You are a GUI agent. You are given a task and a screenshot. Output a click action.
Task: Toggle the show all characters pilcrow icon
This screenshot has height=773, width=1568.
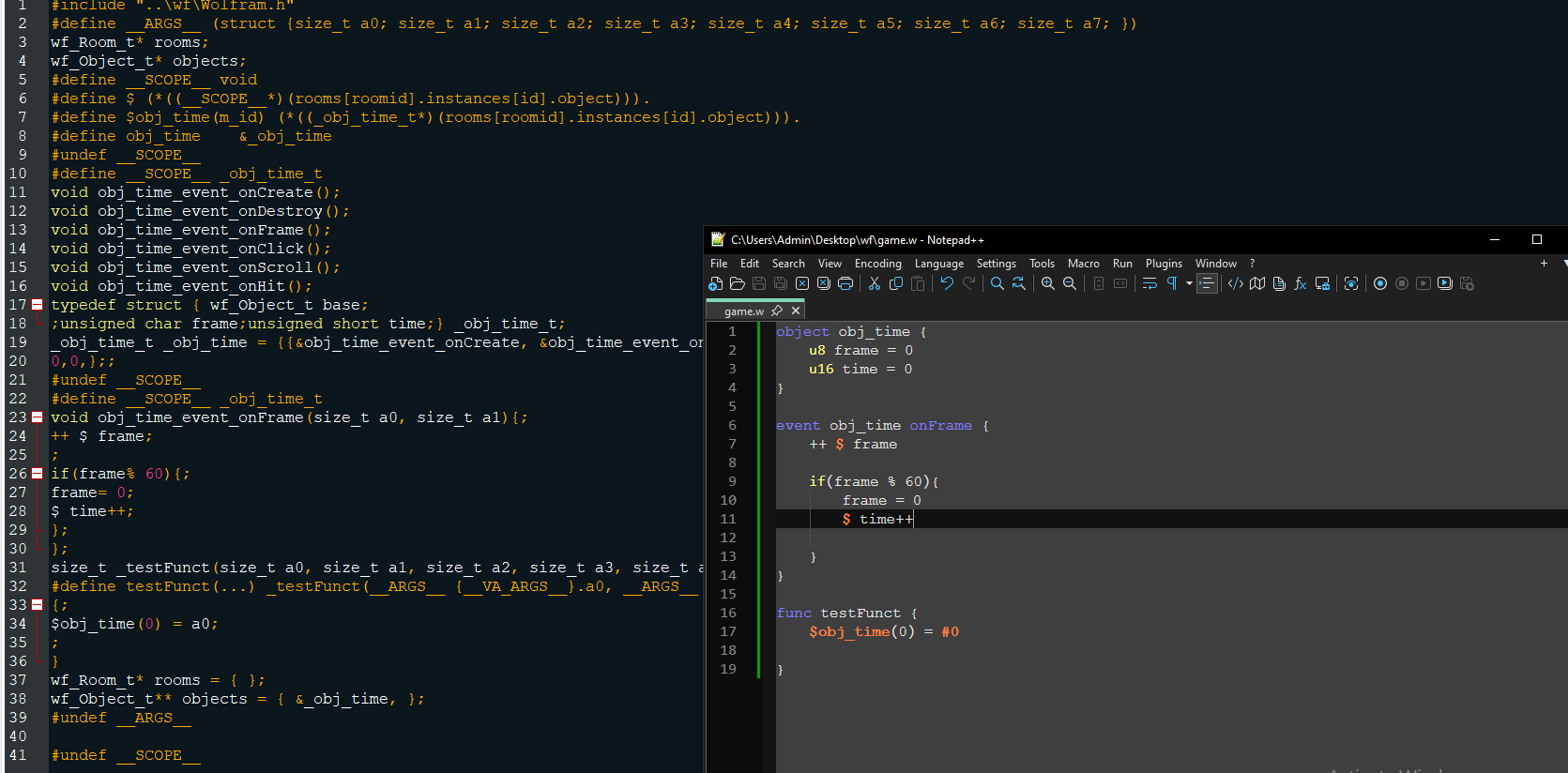pos(1172,283)
